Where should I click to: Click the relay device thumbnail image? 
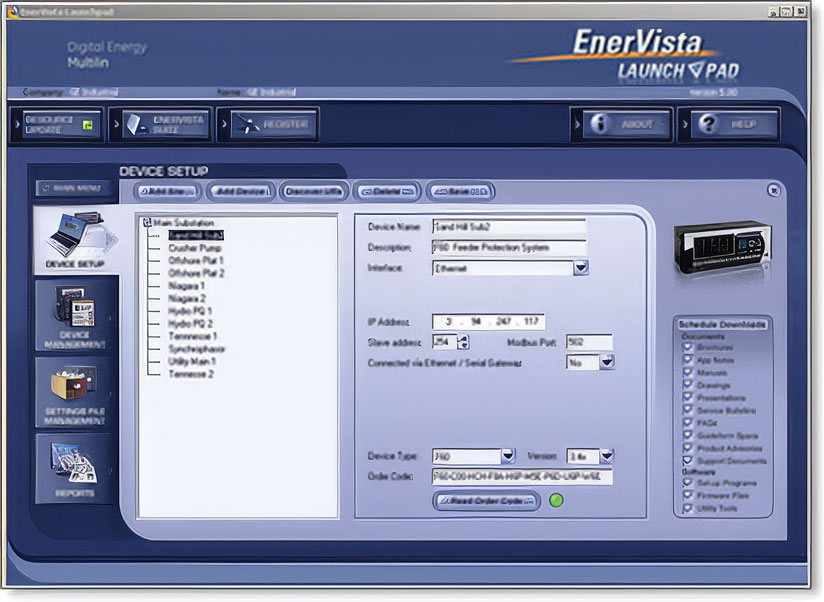click(723, 249)
